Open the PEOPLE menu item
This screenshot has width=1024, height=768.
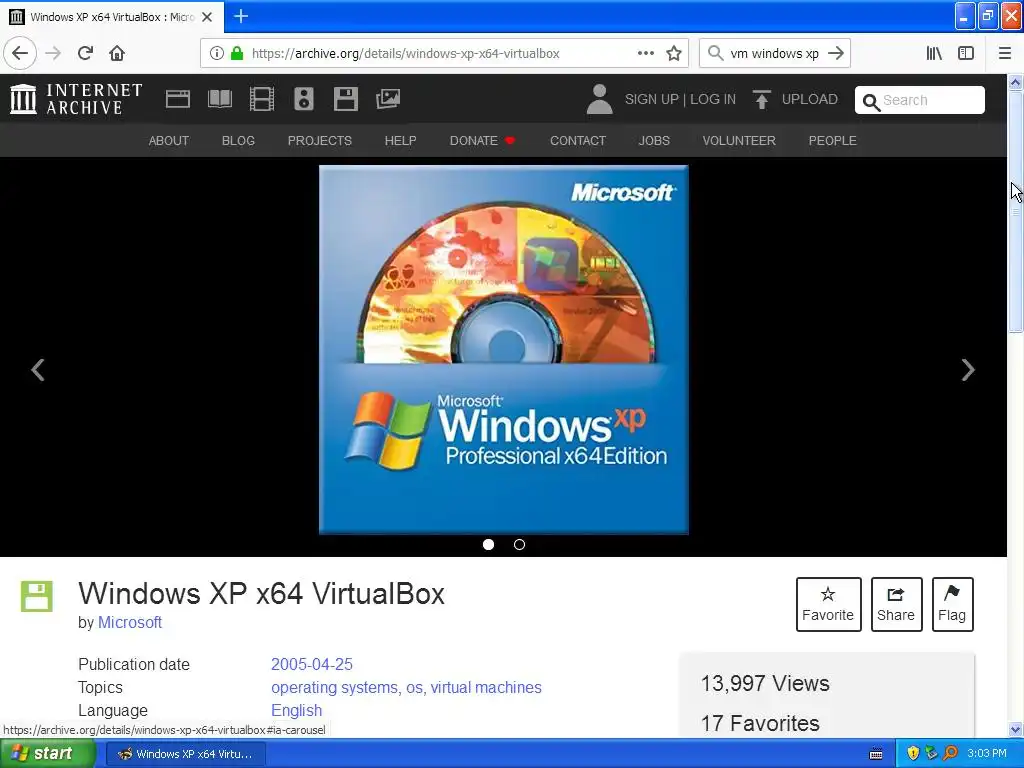click(833, 140)
